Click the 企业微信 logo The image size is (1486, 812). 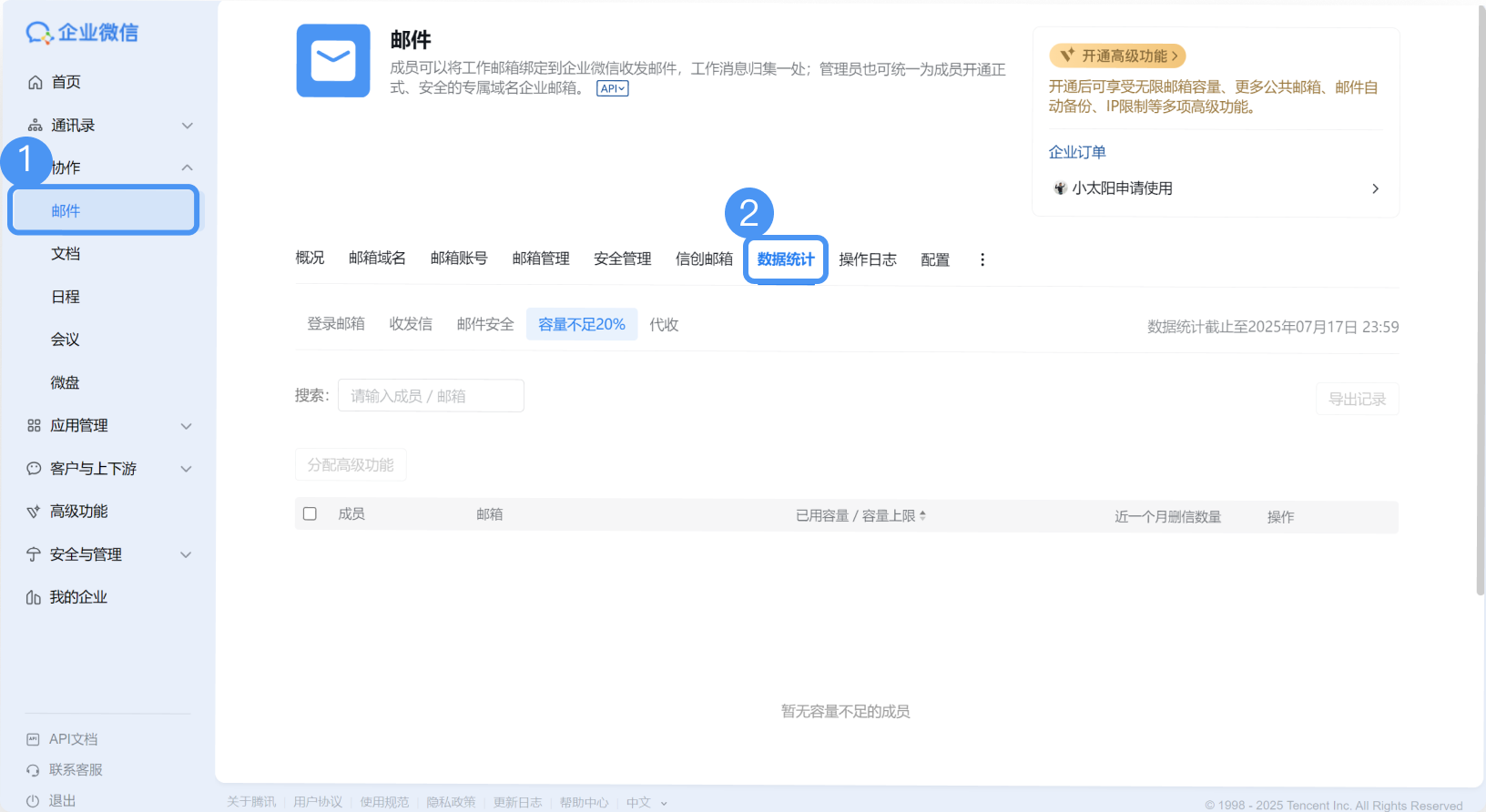(82, 33)
